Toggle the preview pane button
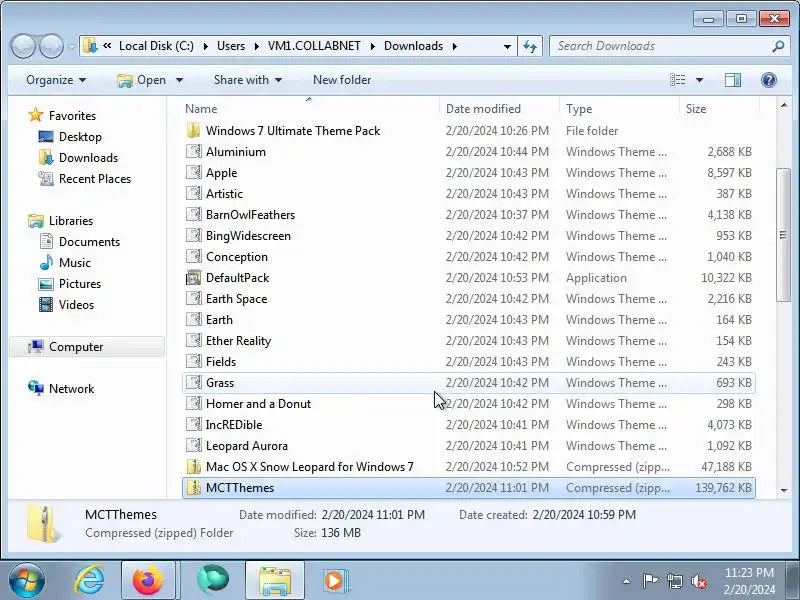800x600 pixels. coord(733,80)
